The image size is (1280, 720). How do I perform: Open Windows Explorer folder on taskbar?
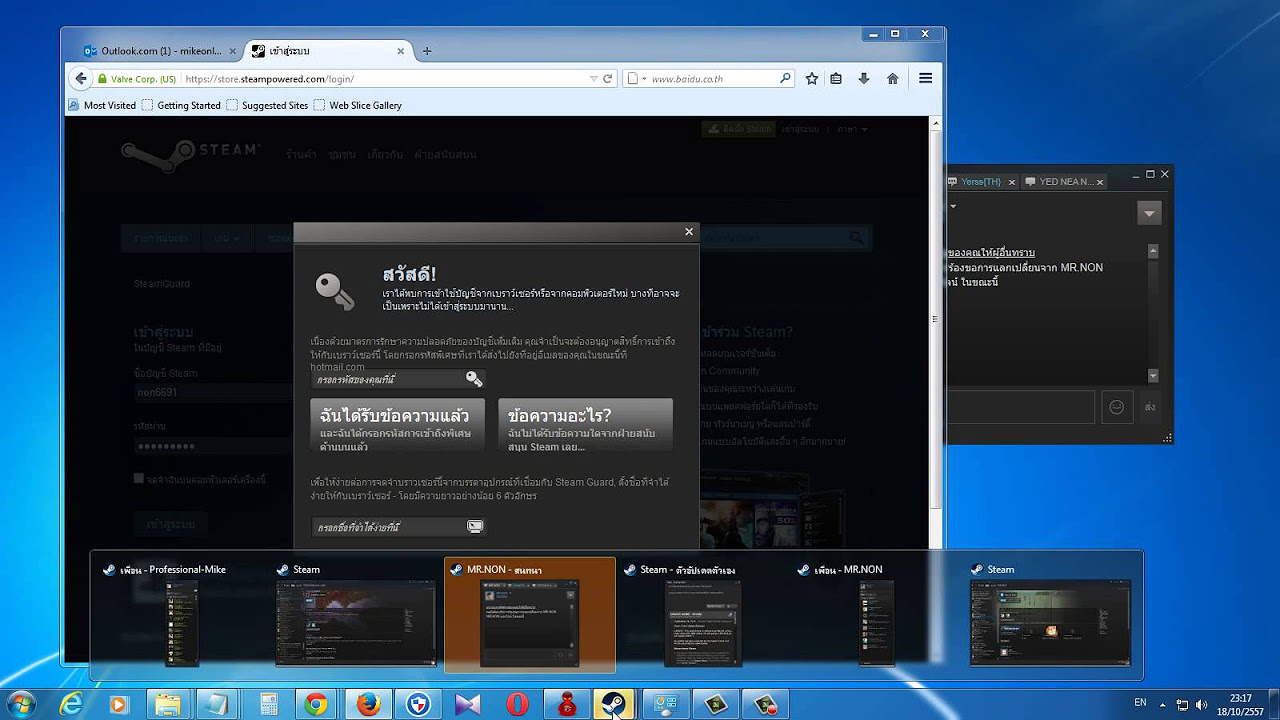168,704
